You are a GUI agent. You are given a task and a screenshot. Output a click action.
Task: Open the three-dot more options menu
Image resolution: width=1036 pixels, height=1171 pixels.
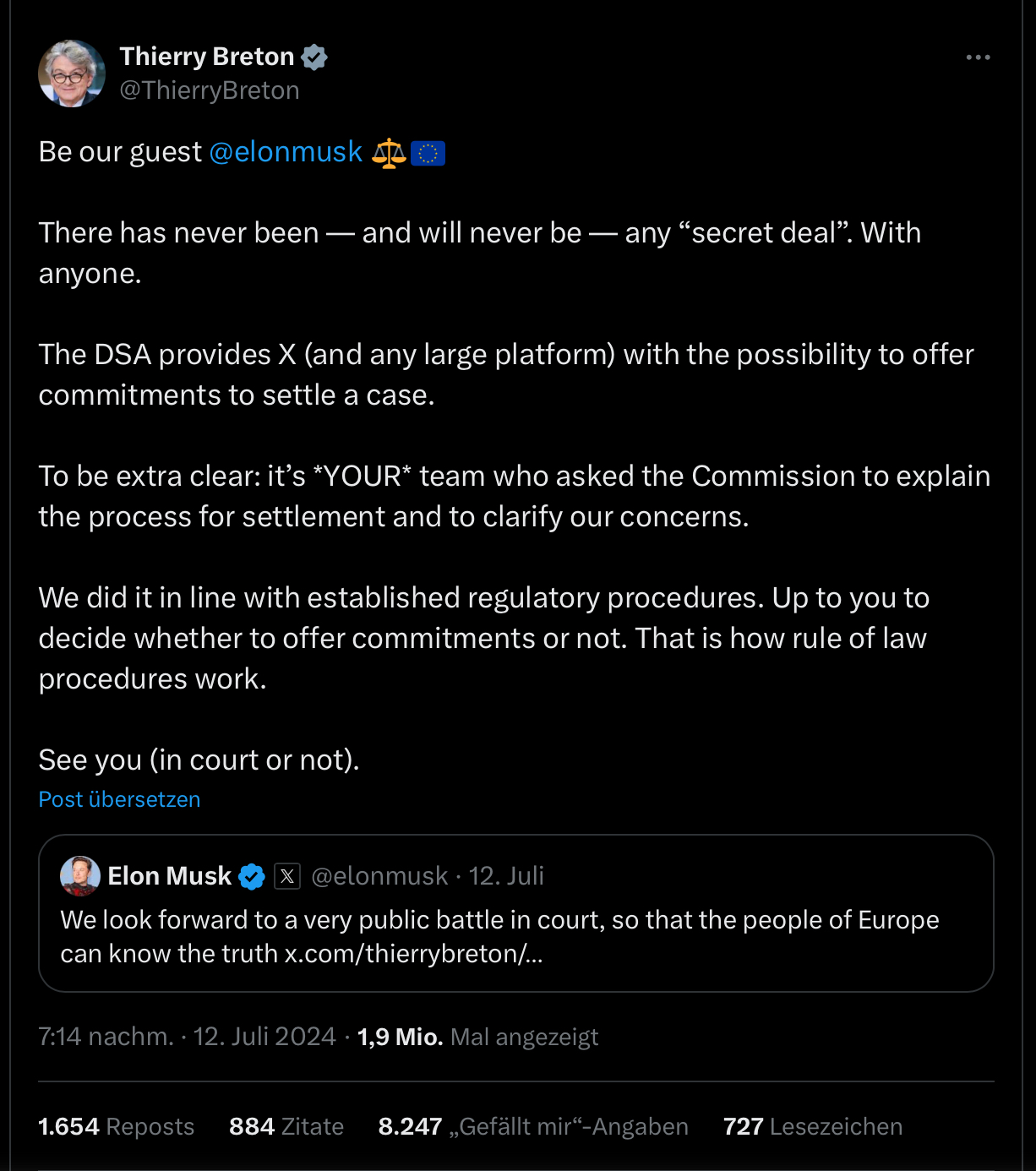[x=978, y=57]
